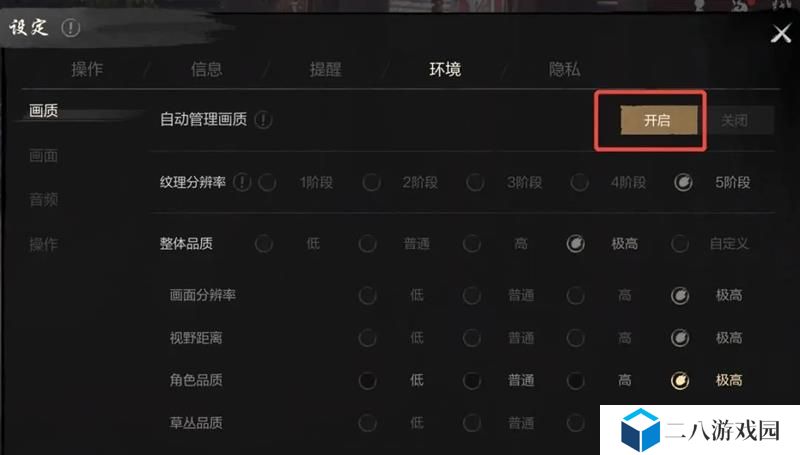Click info icon beside 纹理分辨率
Image resolution: width=800 pixels, height=455 pixels.
point(242,182)
